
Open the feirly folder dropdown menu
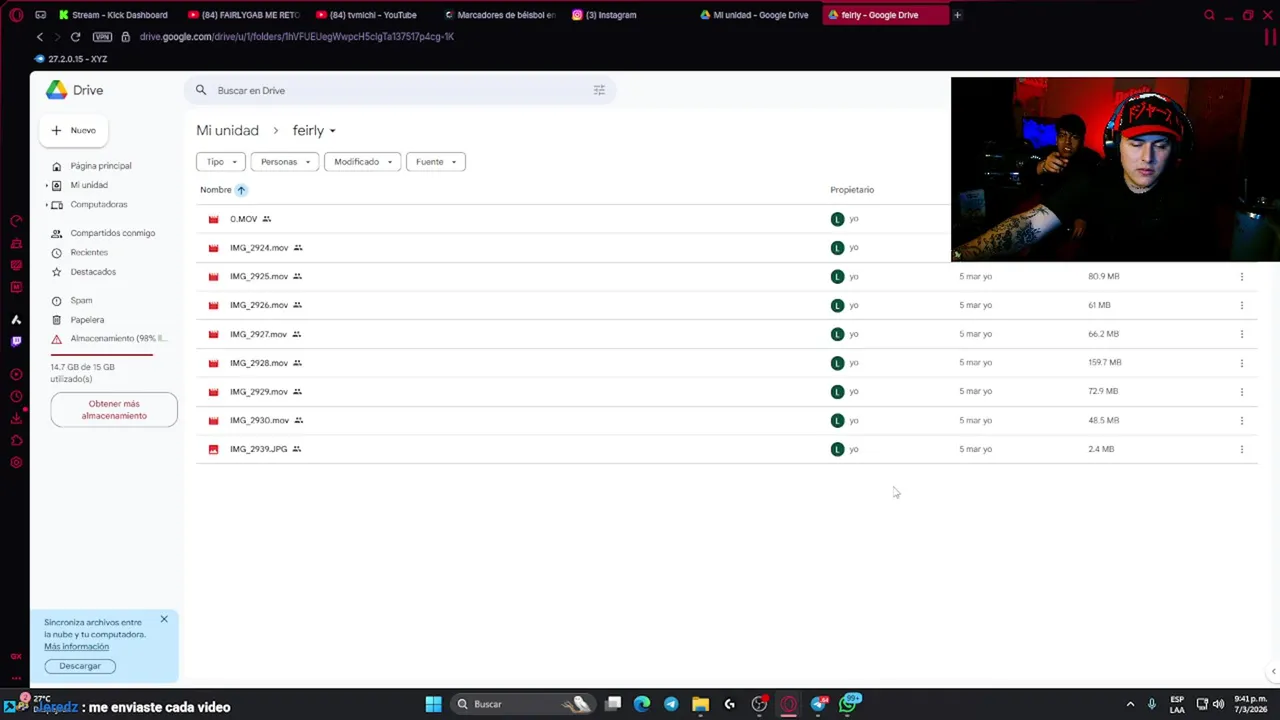314,131
